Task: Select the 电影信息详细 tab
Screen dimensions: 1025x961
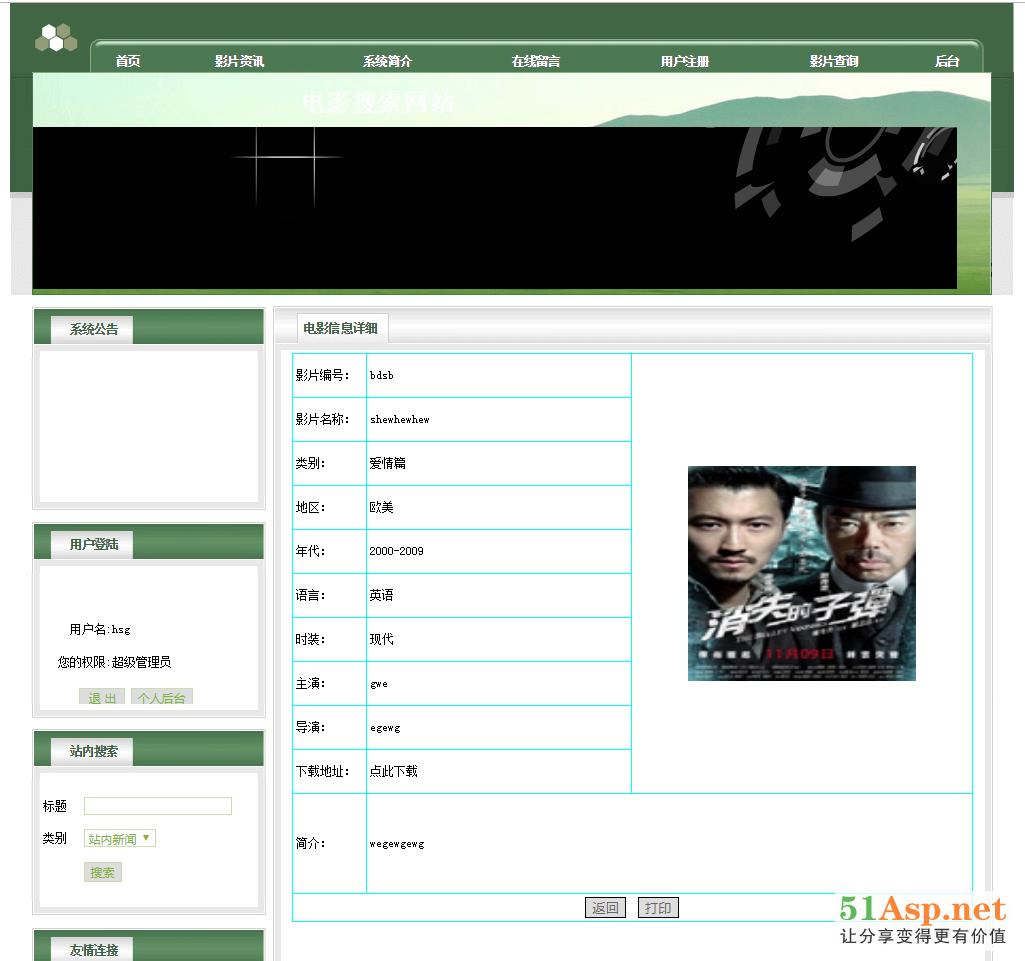Action: coord(340,329)
